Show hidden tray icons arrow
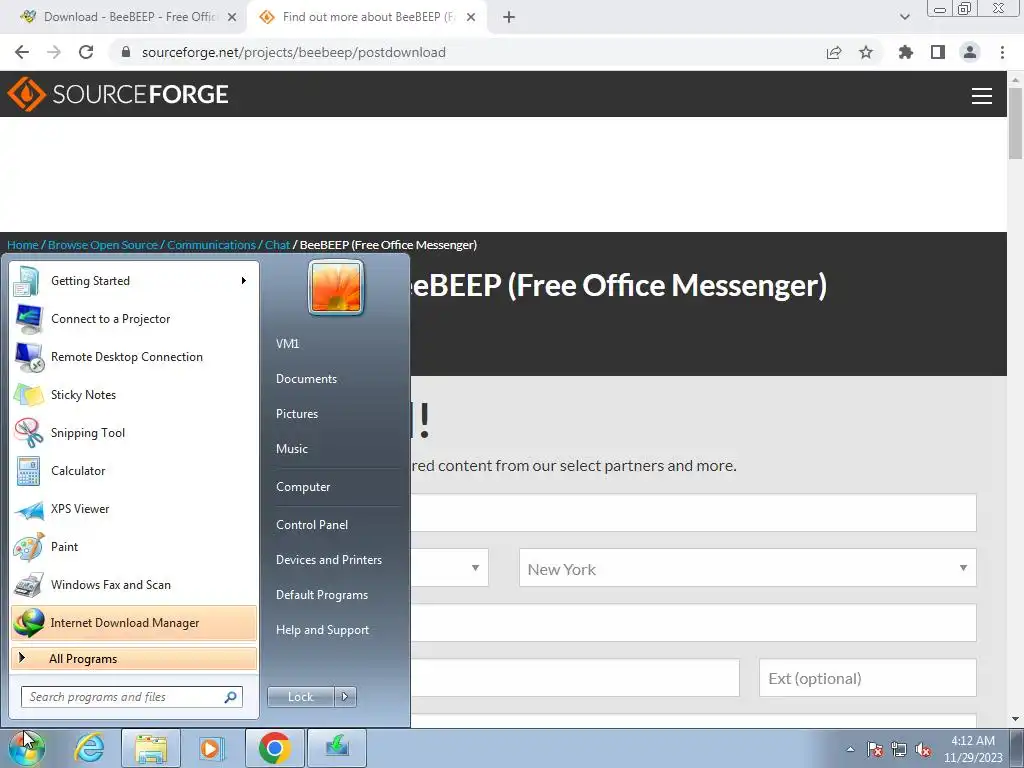 tap(850, 749)
